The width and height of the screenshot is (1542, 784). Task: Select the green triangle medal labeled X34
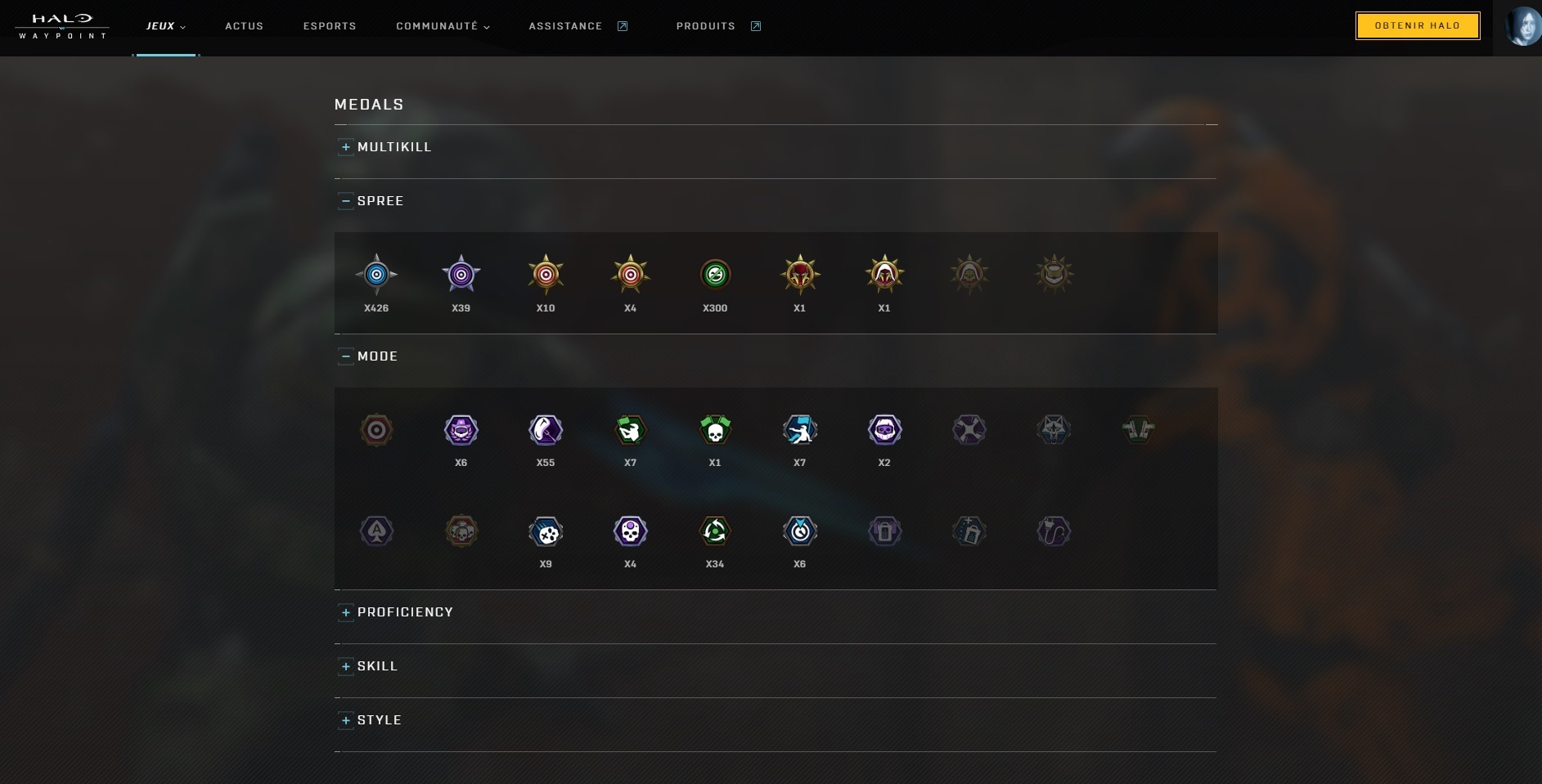coord(715,531)
